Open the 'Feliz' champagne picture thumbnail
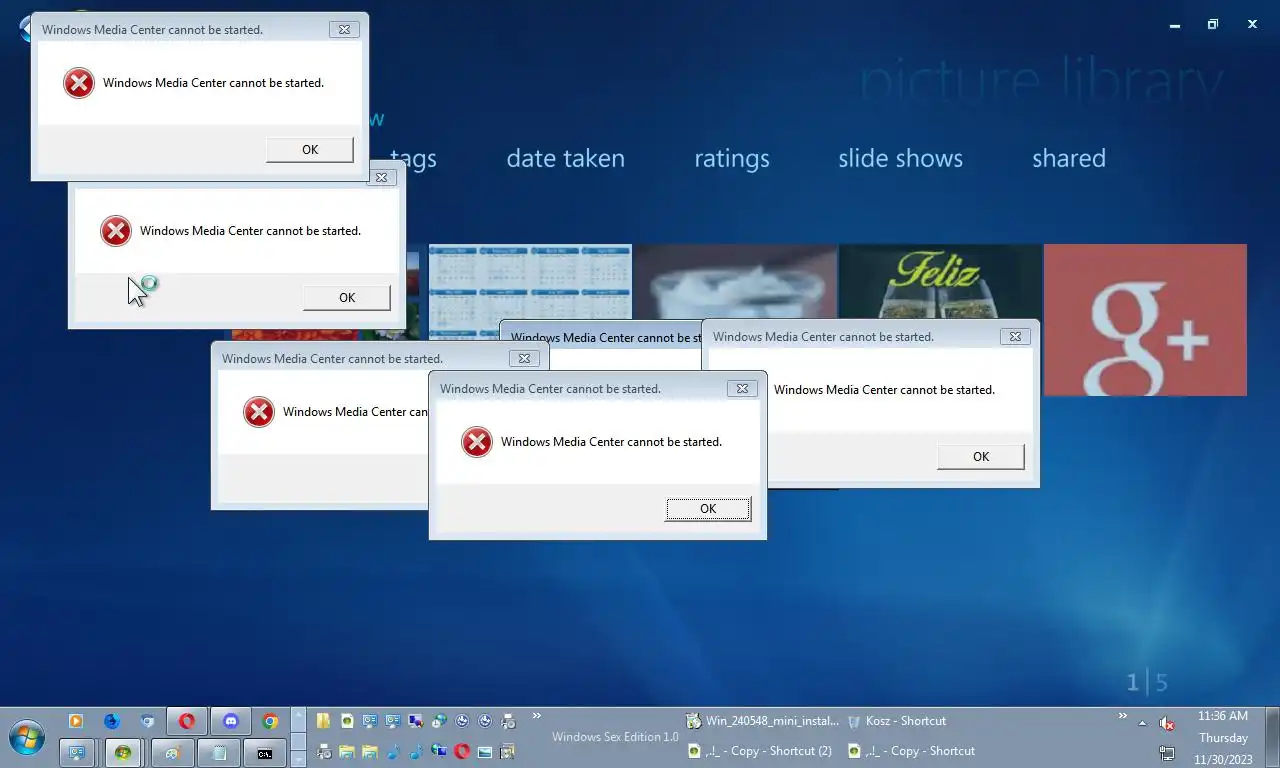The image size is (1280, 768). coord(940,282)
